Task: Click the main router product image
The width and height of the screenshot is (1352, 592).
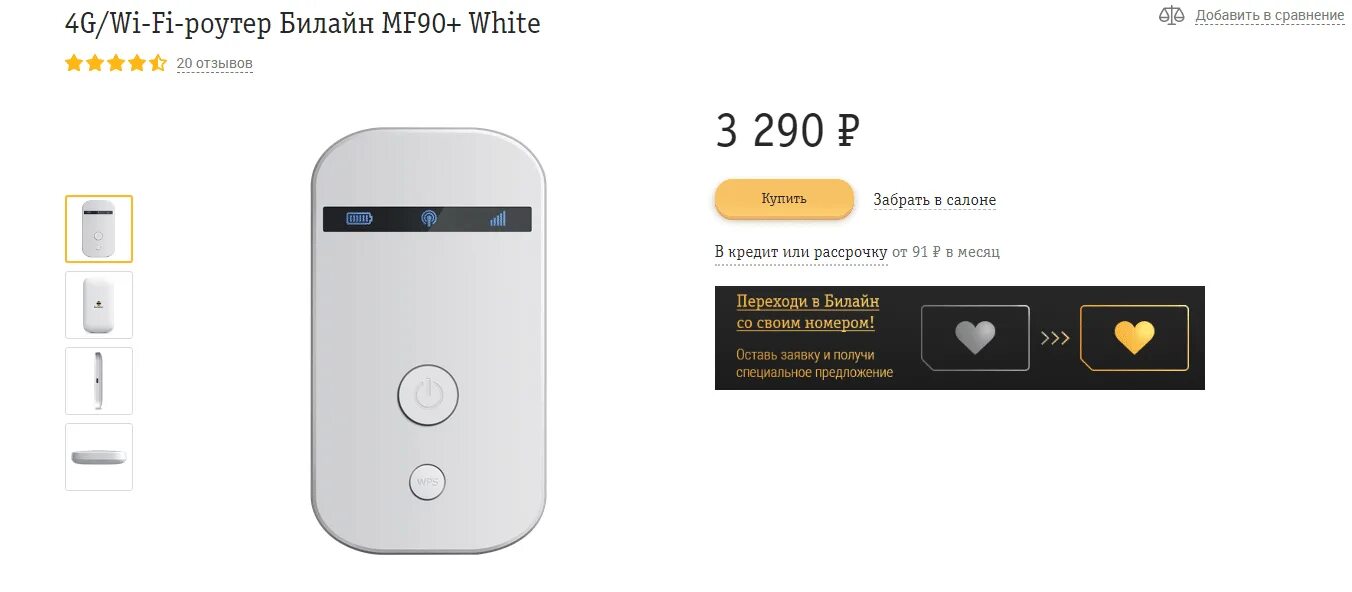Action: tap(428, 341)
